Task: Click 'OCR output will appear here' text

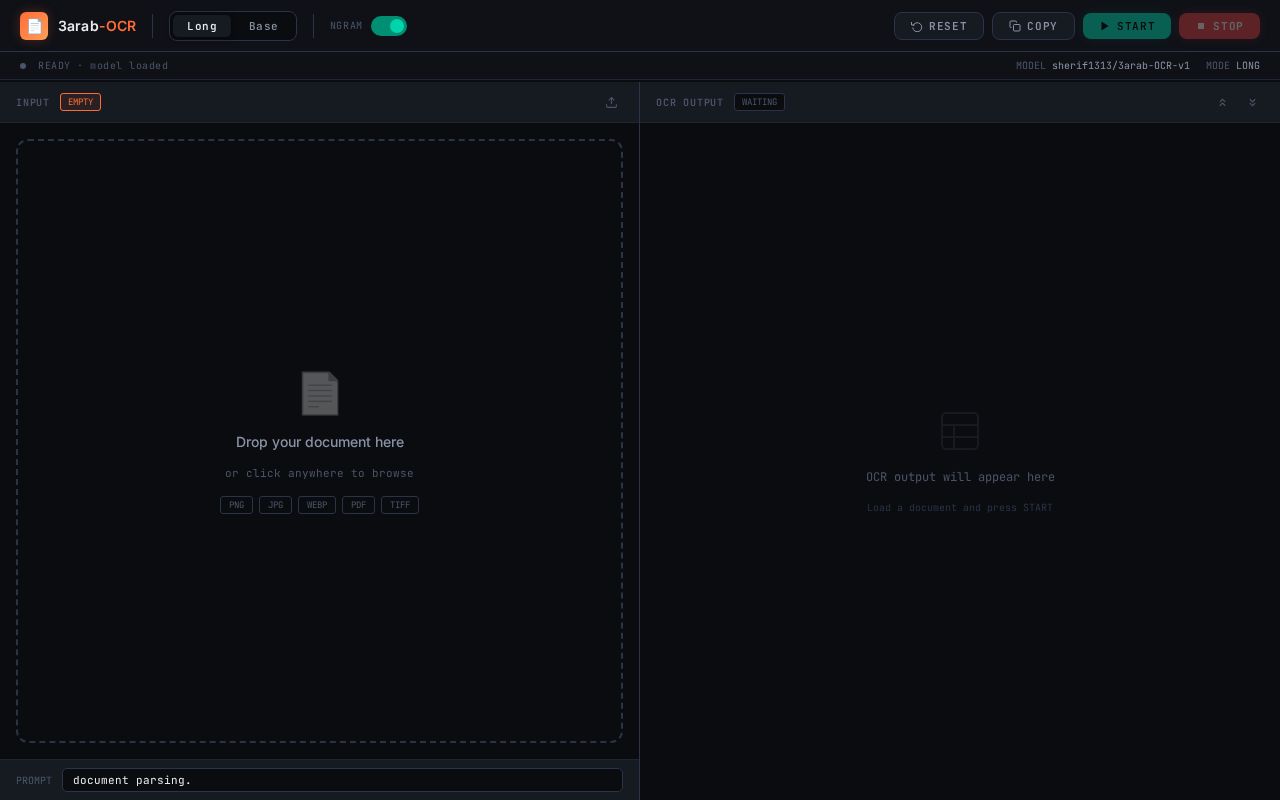Action: click(960, 477)
